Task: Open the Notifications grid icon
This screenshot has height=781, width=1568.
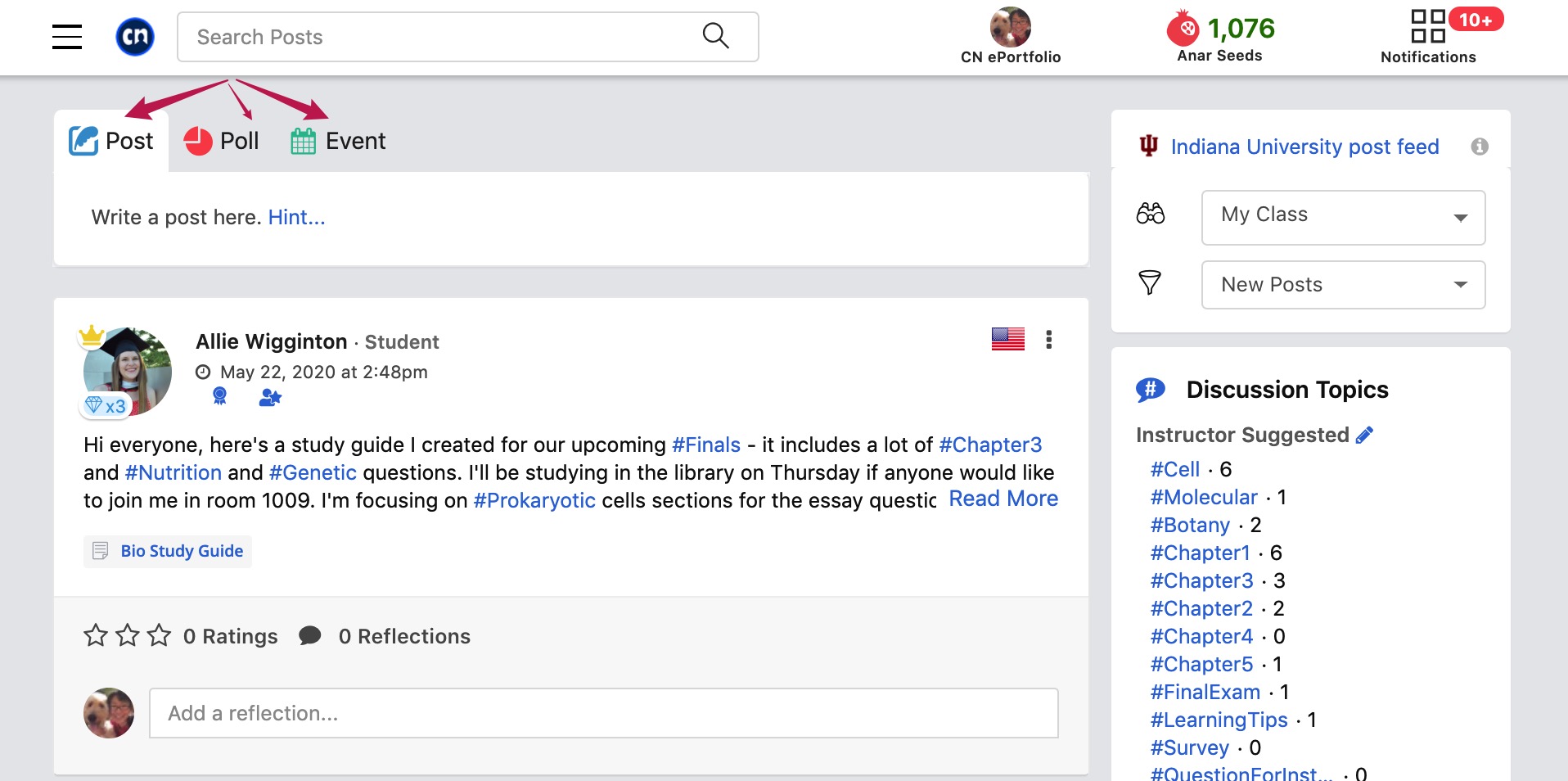Action: coord(1428,26)
